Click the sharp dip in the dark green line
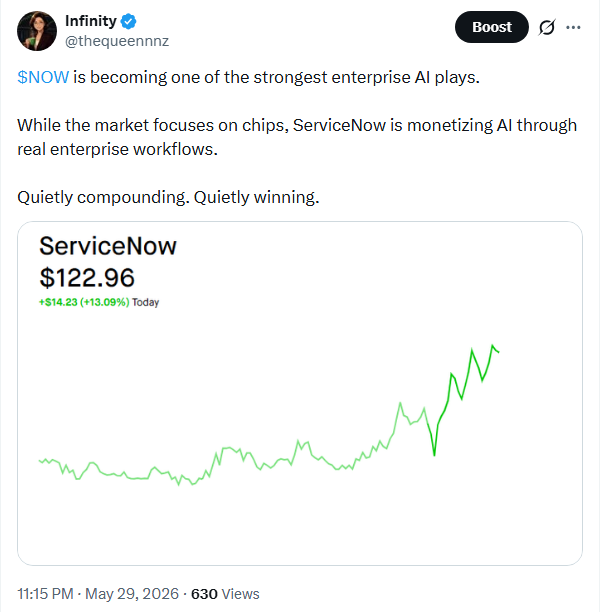606x612 pixels. tap(434, 454)
